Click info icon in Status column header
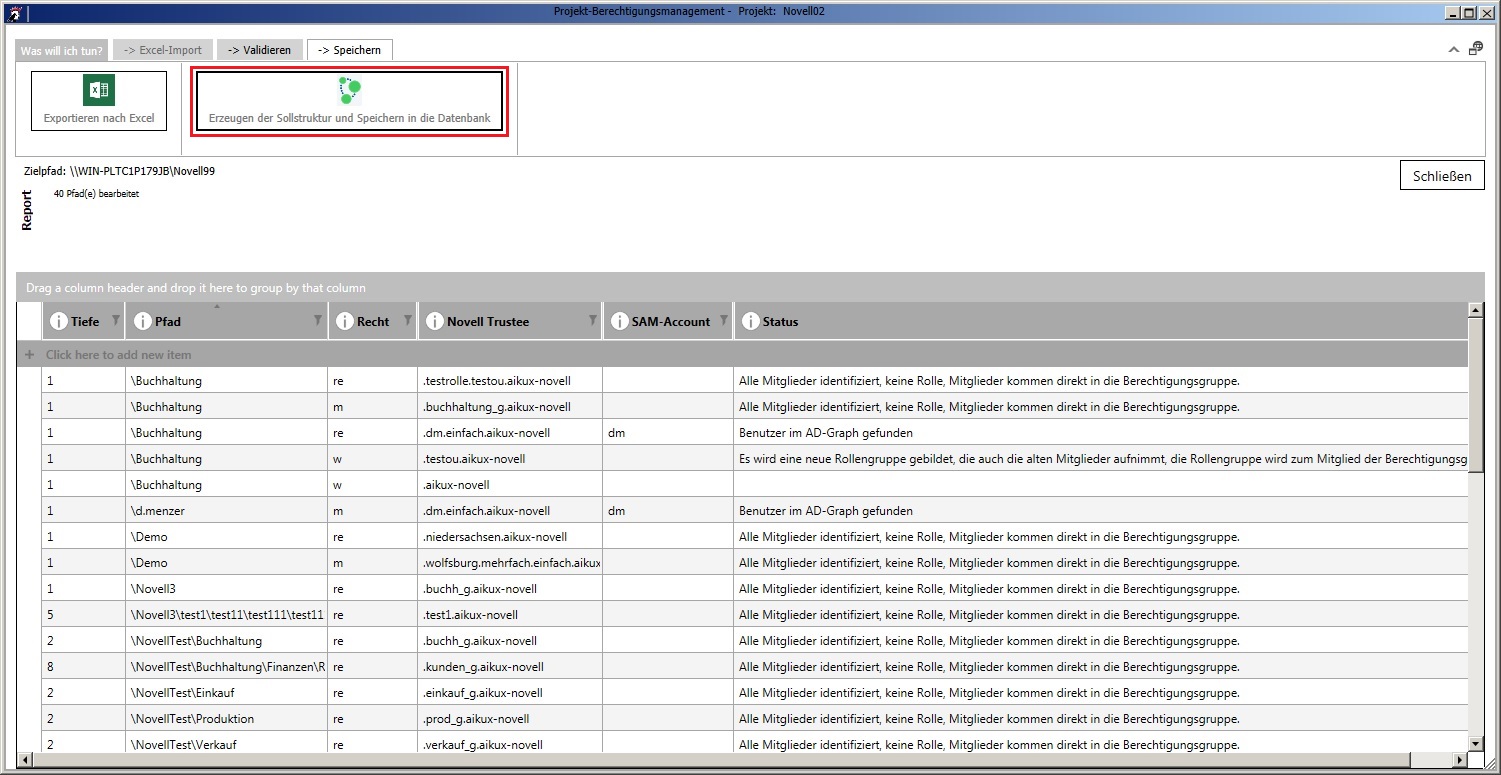This screenshot has height=775, width=1501. pos(750,321)
